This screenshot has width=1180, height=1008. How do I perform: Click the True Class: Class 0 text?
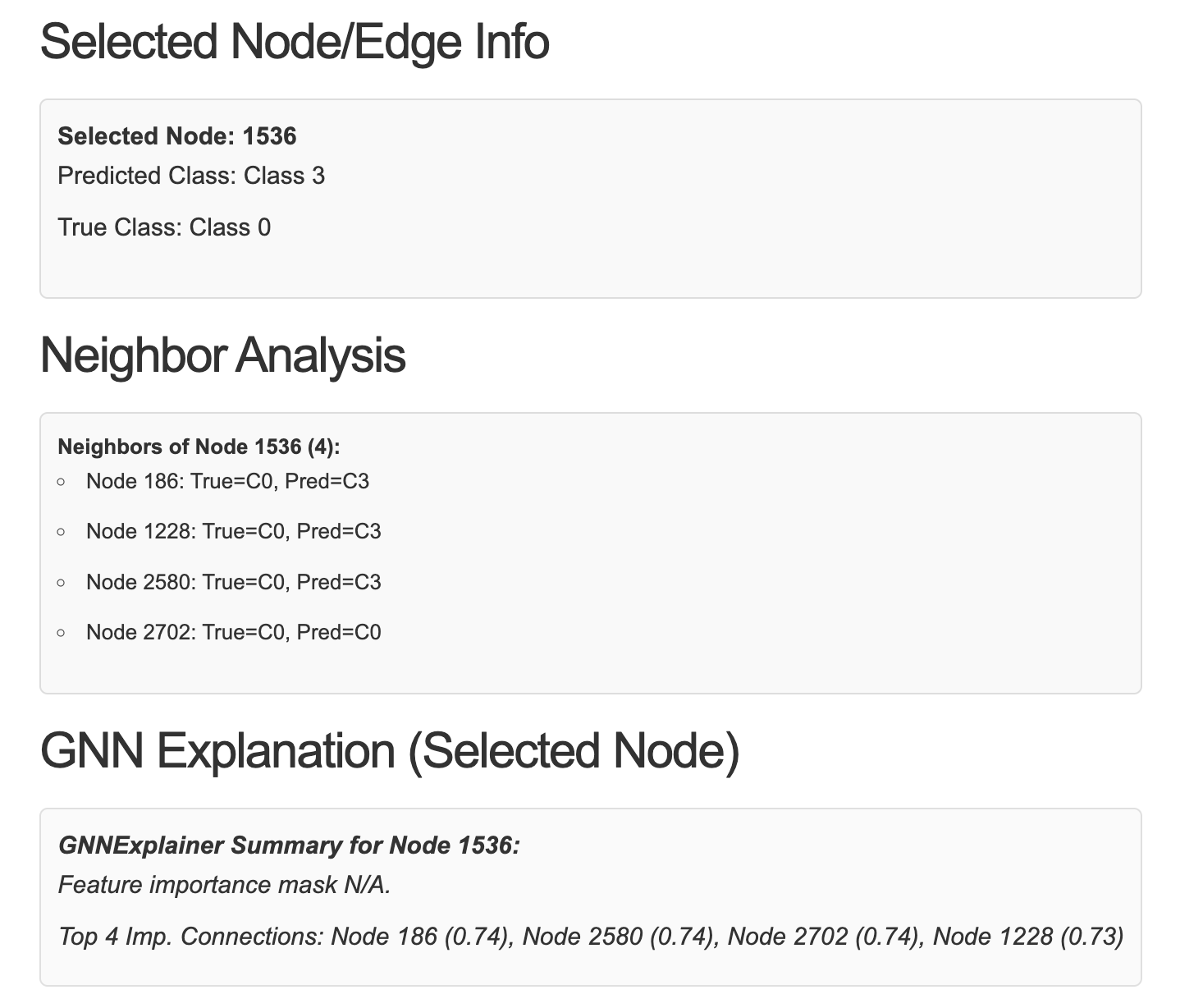point(163,227)
